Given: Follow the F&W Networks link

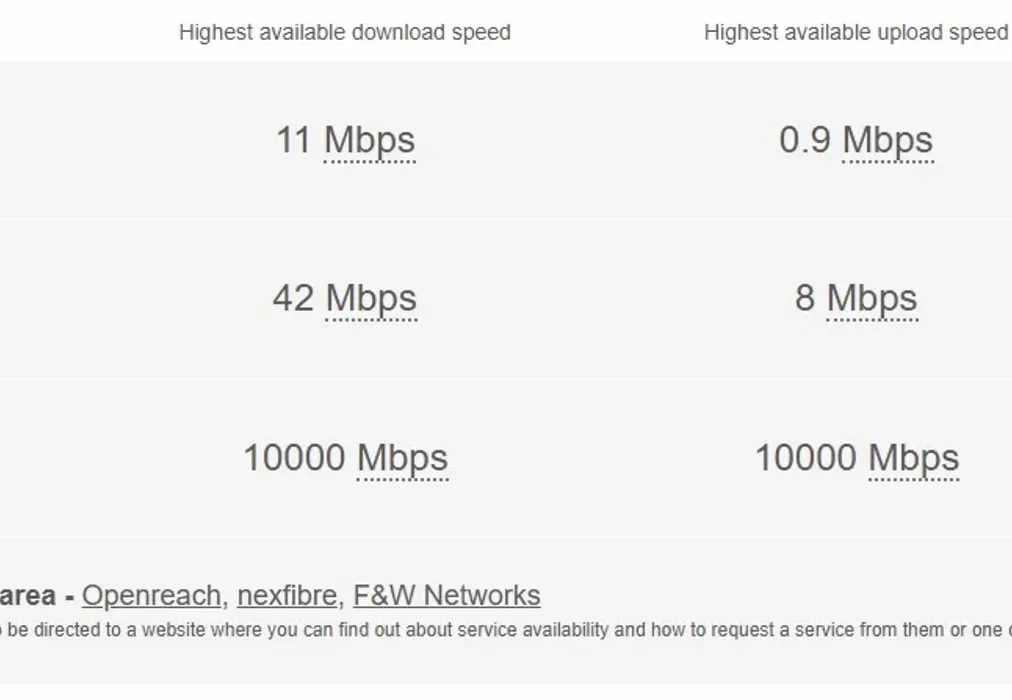Looking at the screenshot, I should [x=446, y=596].
